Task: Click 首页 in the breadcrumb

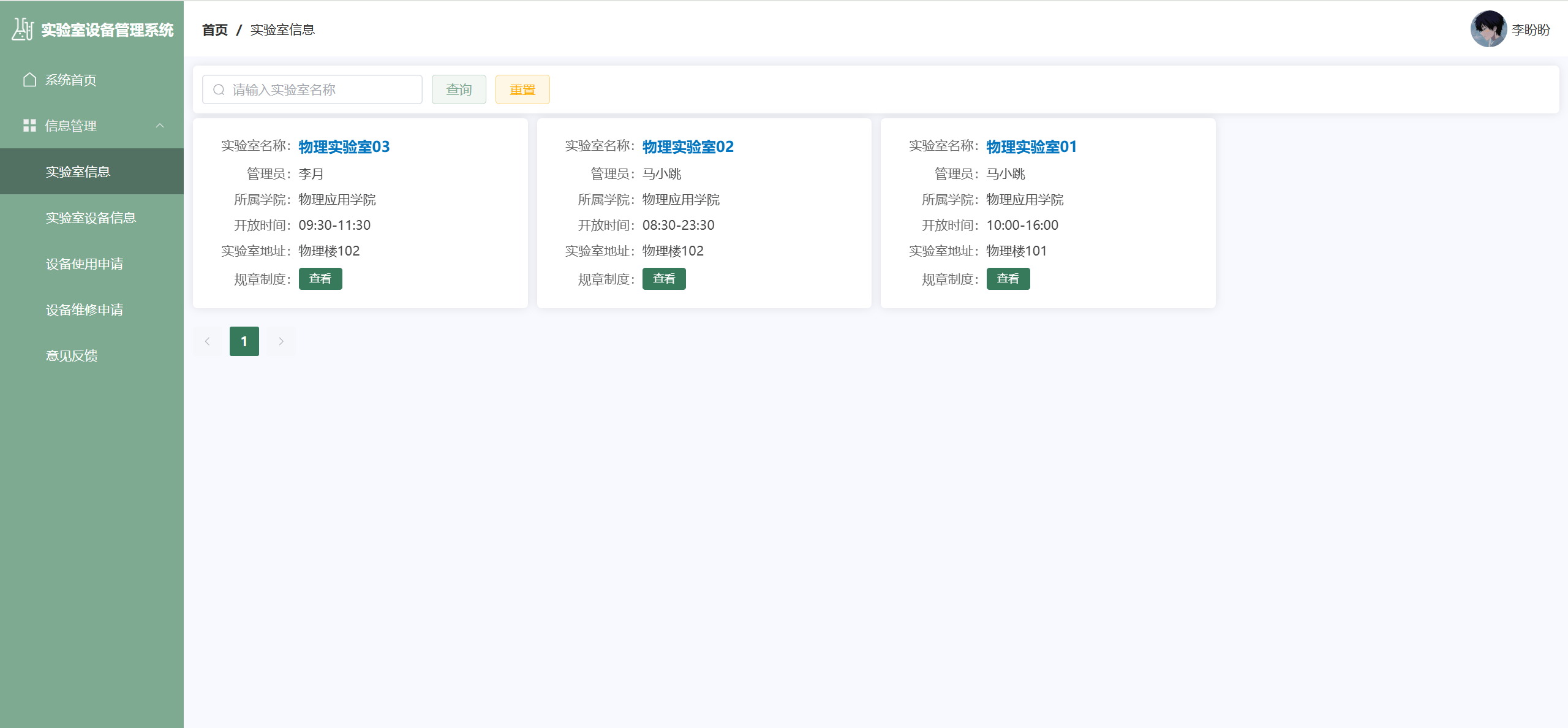Action: [x=214, y=29]
